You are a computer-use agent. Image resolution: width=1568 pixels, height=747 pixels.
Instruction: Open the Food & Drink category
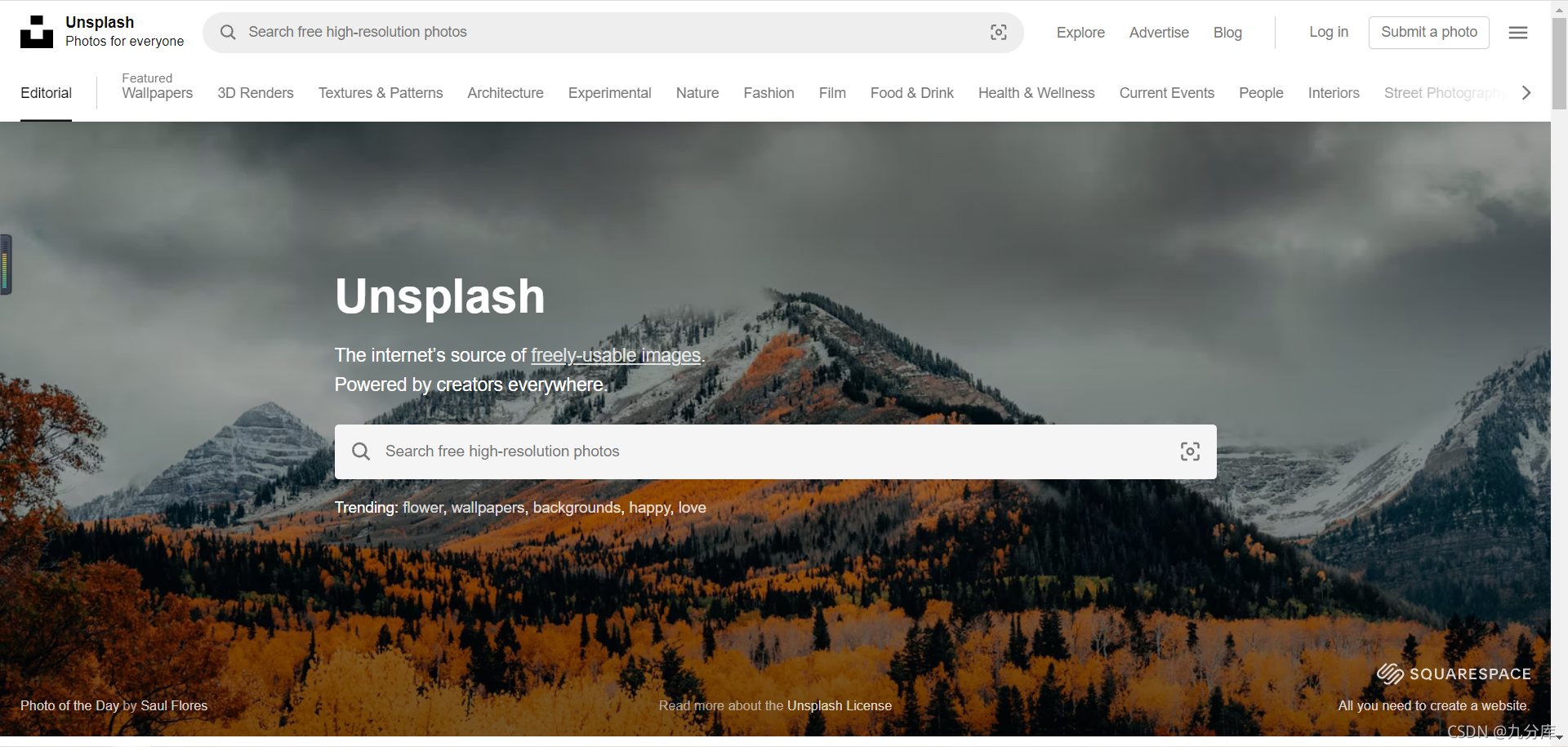(912, 93)
